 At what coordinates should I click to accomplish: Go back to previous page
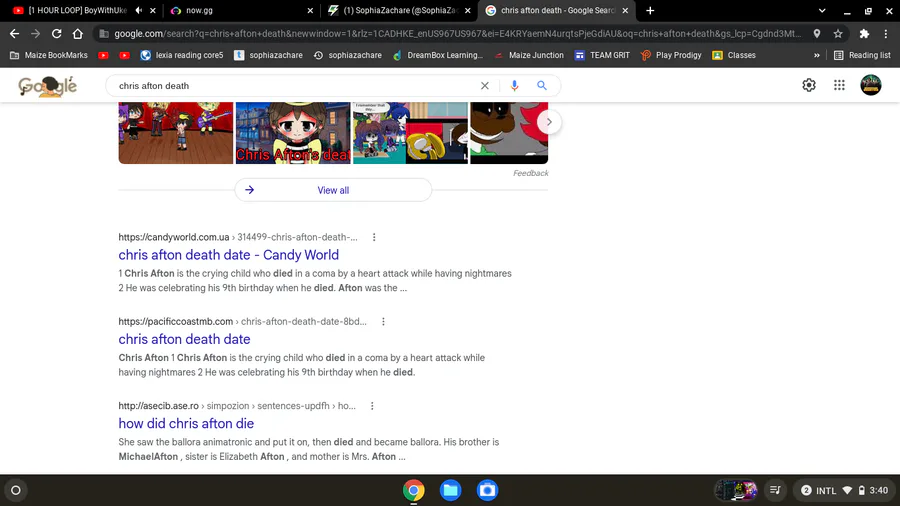coord(14,34)
